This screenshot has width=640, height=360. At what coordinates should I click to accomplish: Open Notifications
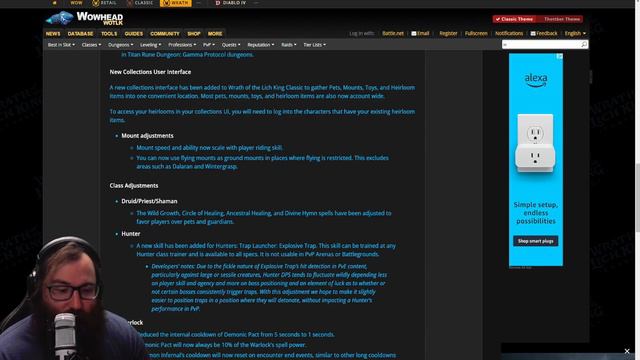[x=509, y=33]
